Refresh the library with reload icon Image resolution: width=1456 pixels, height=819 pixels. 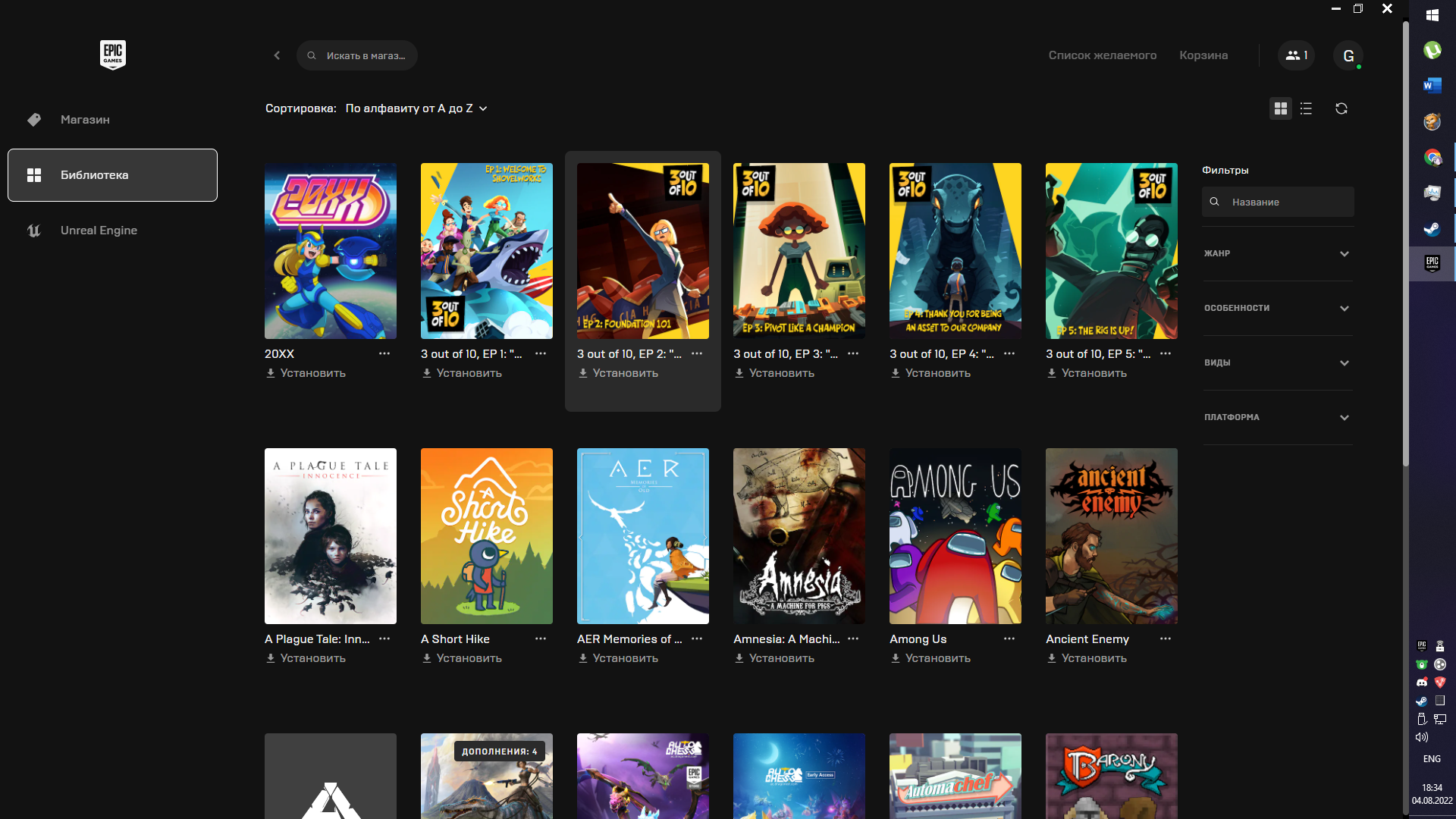click(x=1341, y=108)
